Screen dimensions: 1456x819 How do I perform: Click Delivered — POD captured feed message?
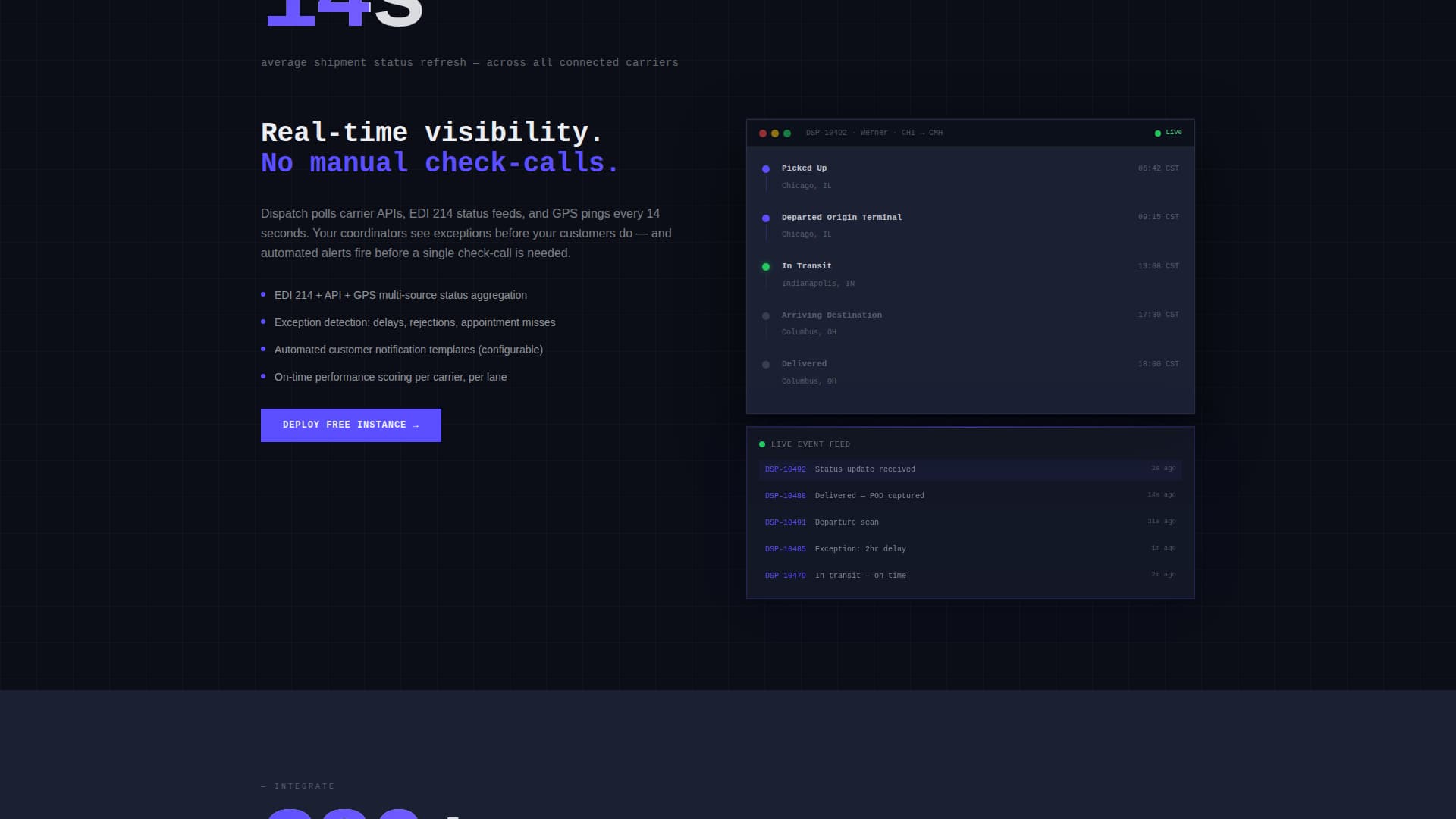coord(870,496)
